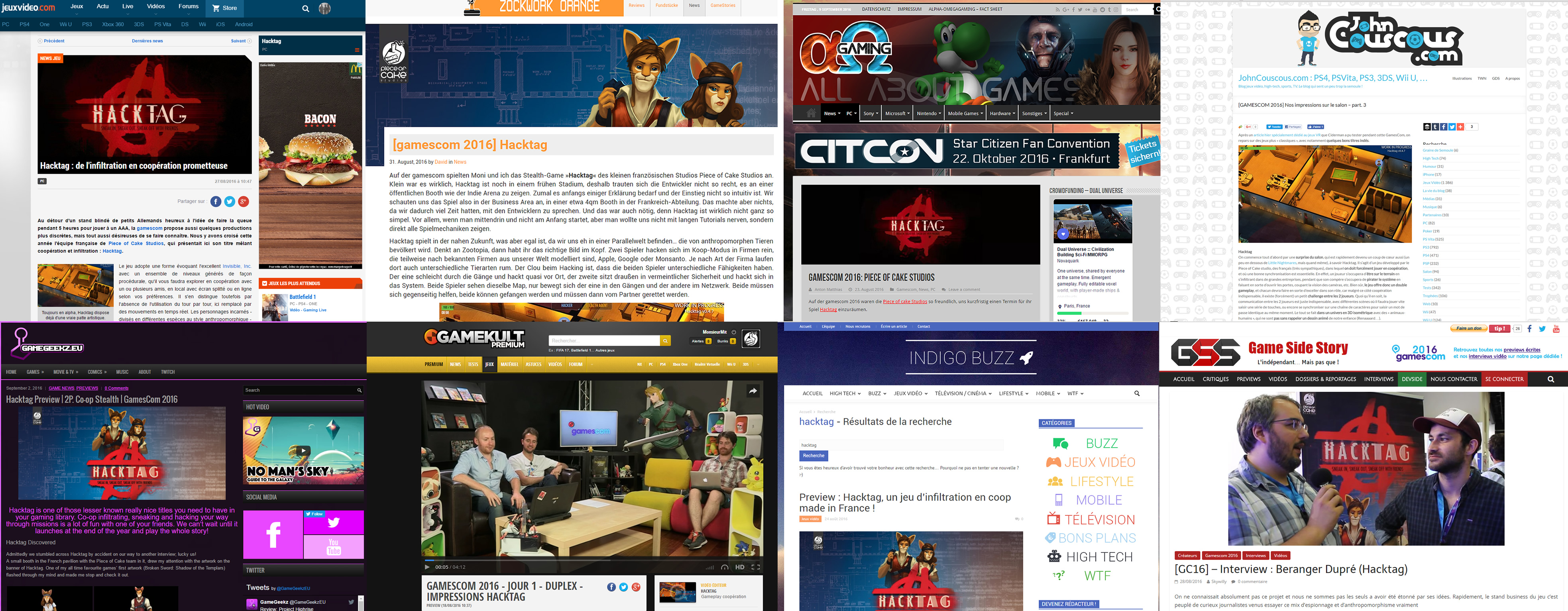Click the yellow Gamekult search button
1568x611 pixels.
click(665, 341)
